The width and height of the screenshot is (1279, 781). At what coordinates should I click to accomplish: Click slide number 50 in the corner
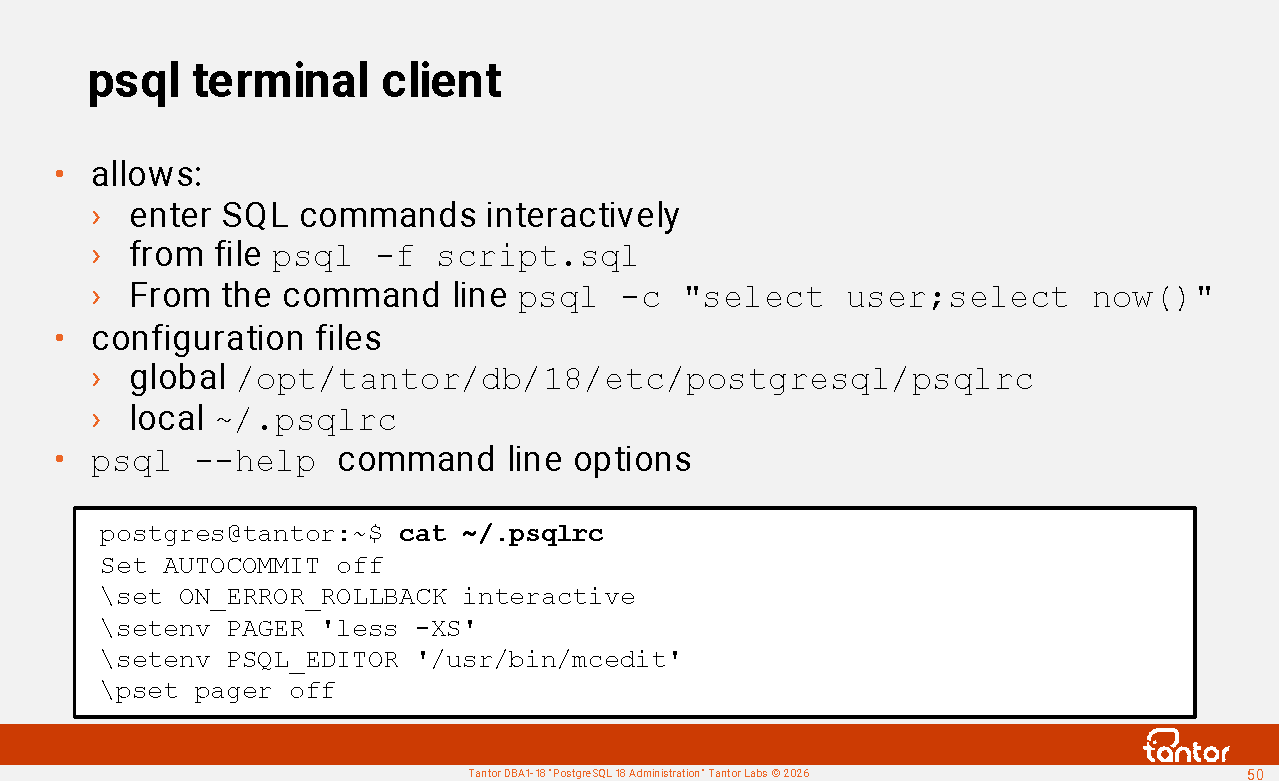pyautogui.click(x=1255, y=774)
